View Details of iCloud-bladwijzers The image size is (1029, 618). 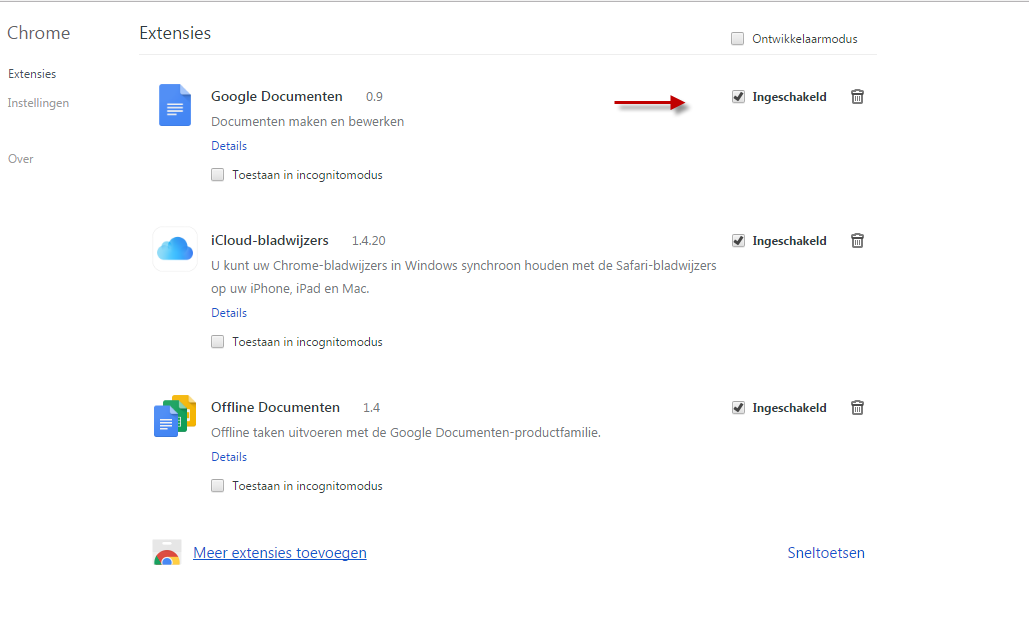(x=229, y=313)
